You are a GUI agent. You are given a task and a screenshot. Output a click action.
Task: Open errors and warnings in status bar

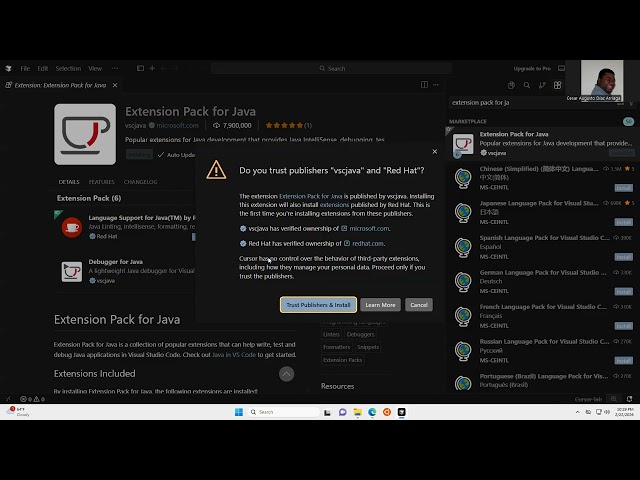(x=32, y=399)
